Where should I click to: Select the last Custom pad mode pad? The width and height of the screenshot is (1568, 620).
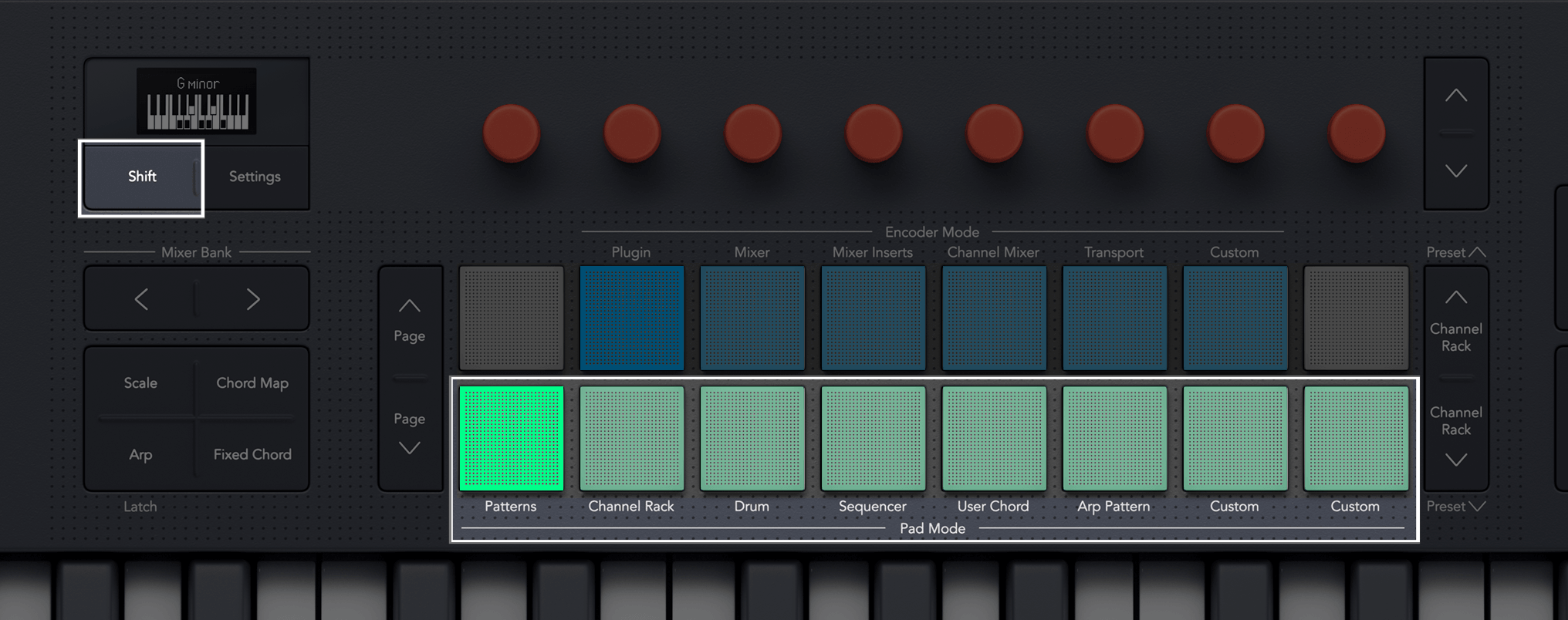click(1356, 438)
